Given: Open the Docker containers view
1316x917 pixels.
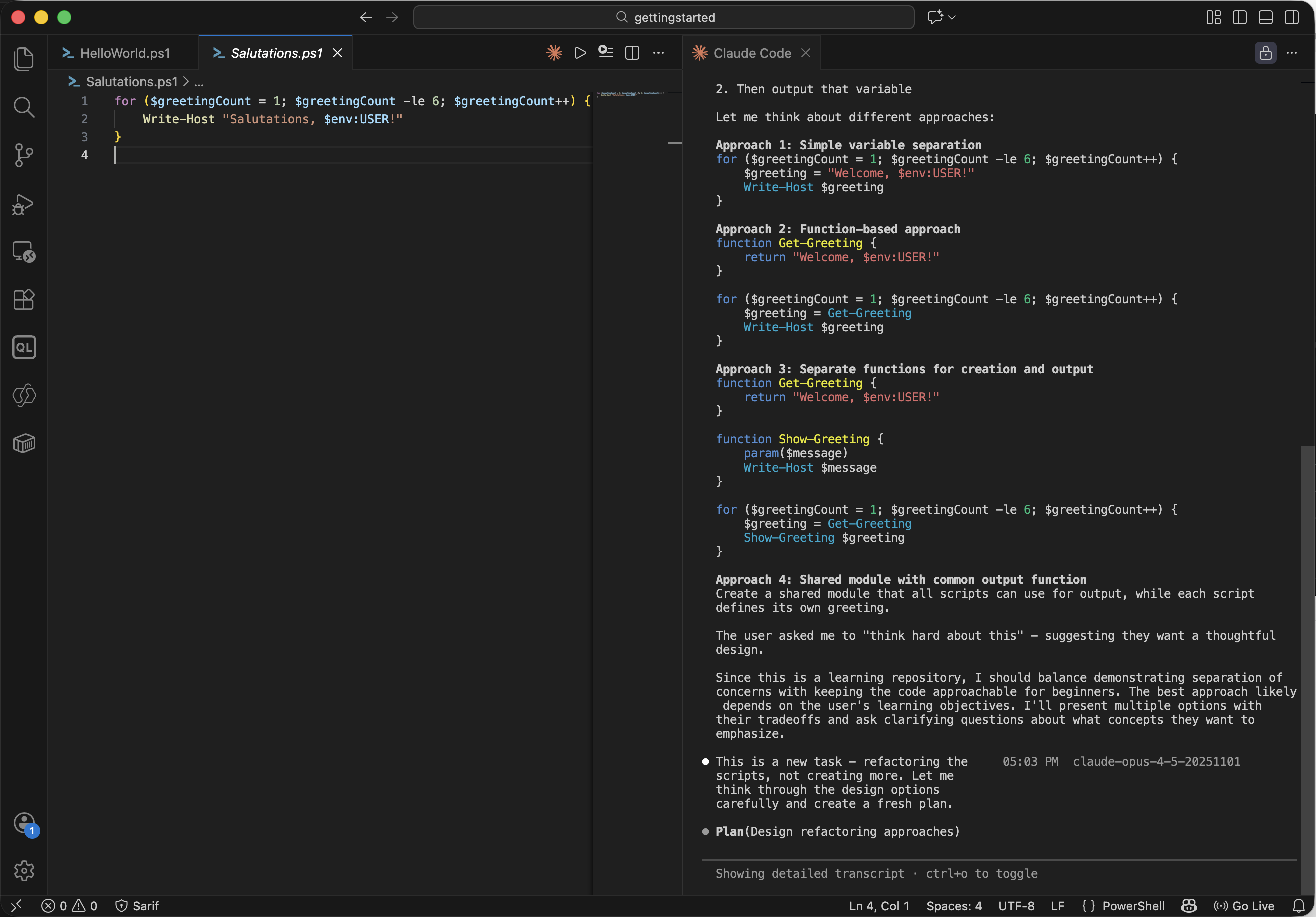Looking at the screenshot, I should pyautogui.click(x=24, y=443).
